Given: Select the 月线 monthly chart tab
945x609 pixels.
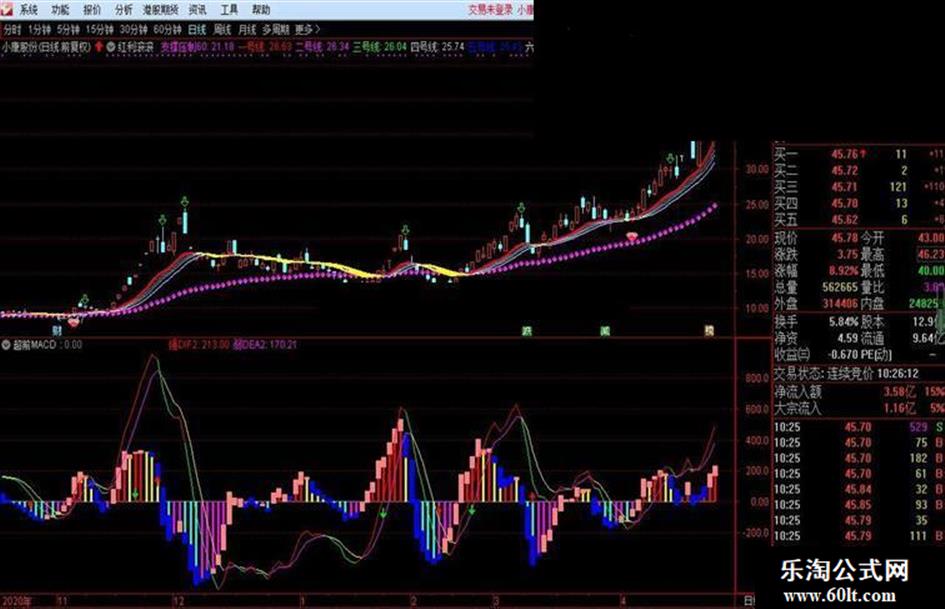Looking at the screenshot, I should pos(247,29).
